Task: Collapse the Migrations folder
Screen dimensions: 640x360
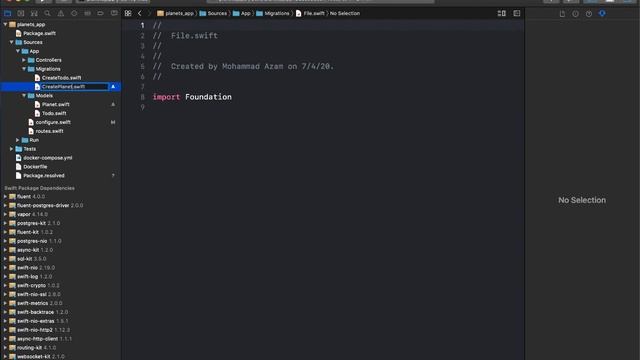Action: tap(24, 69)
